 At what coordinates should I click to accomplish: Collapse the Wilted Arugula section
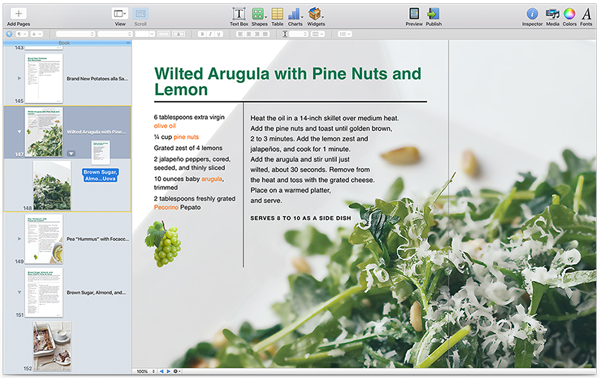19,132
